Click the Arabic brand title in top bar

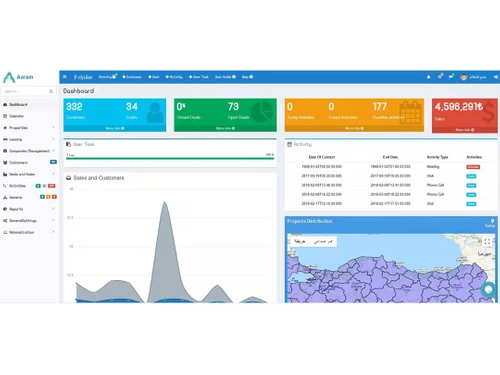(x=83, y=77)
